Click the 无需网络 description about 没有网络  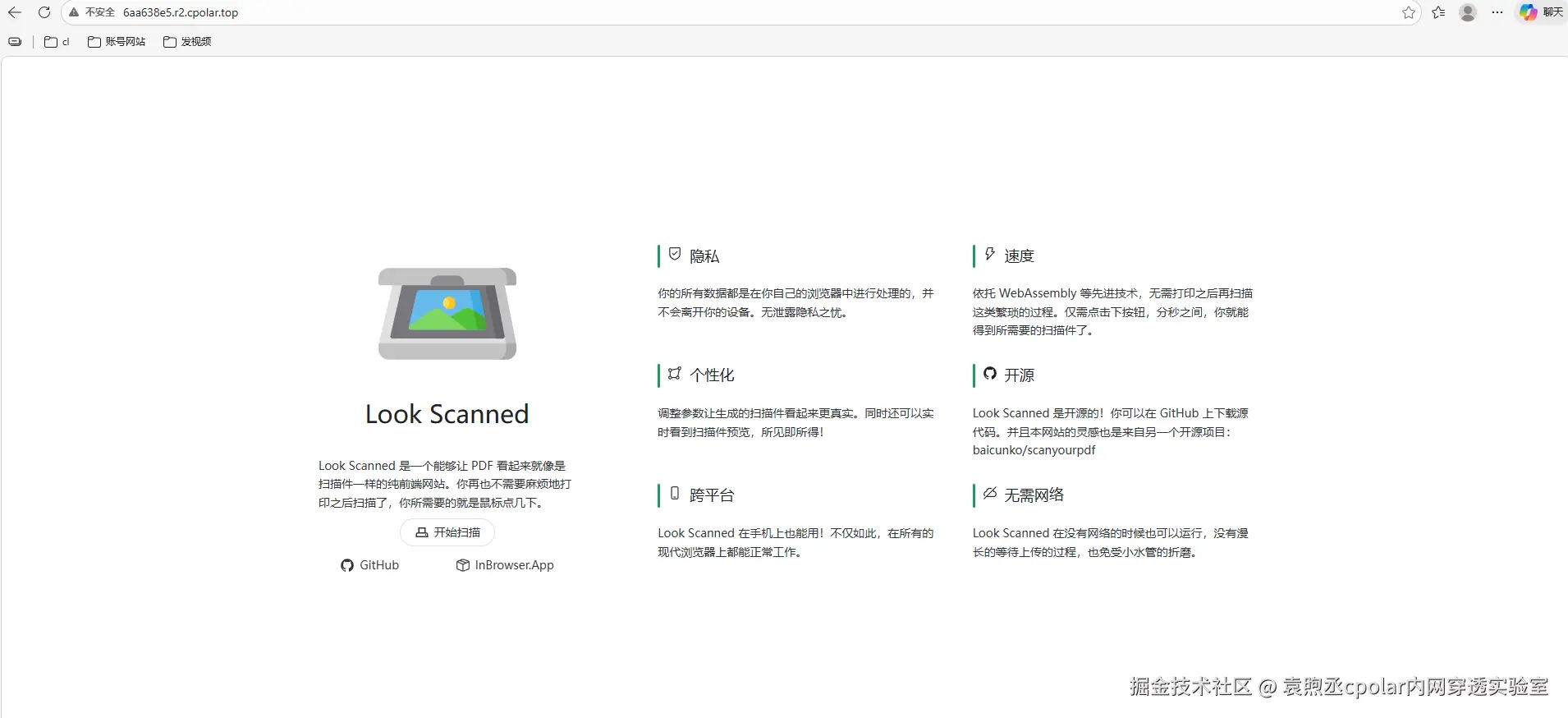tap(1111, 543)
